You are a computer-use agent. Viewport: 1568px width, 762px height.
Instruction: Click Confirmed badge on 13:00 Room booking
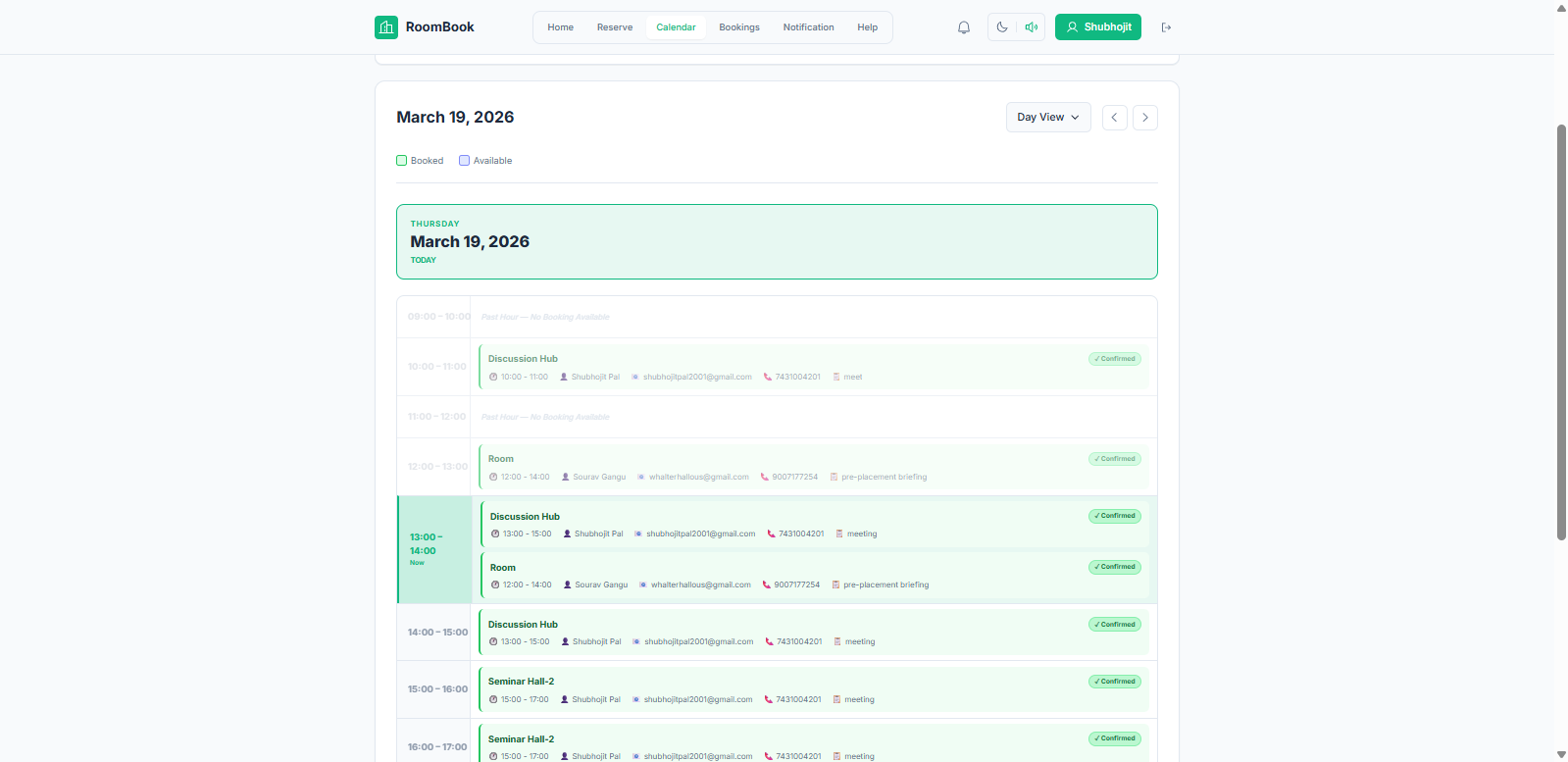[1114, 567]
